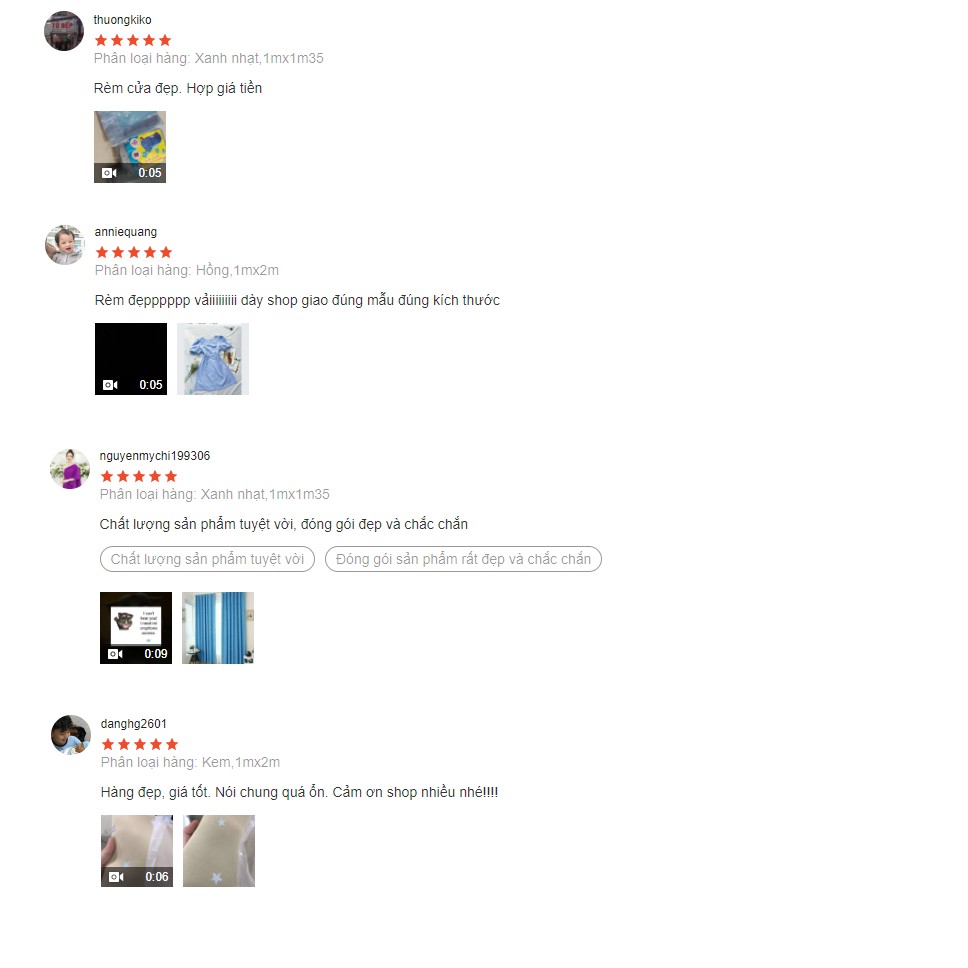
Task: Open username link thuongkiko
Action: 122,20
